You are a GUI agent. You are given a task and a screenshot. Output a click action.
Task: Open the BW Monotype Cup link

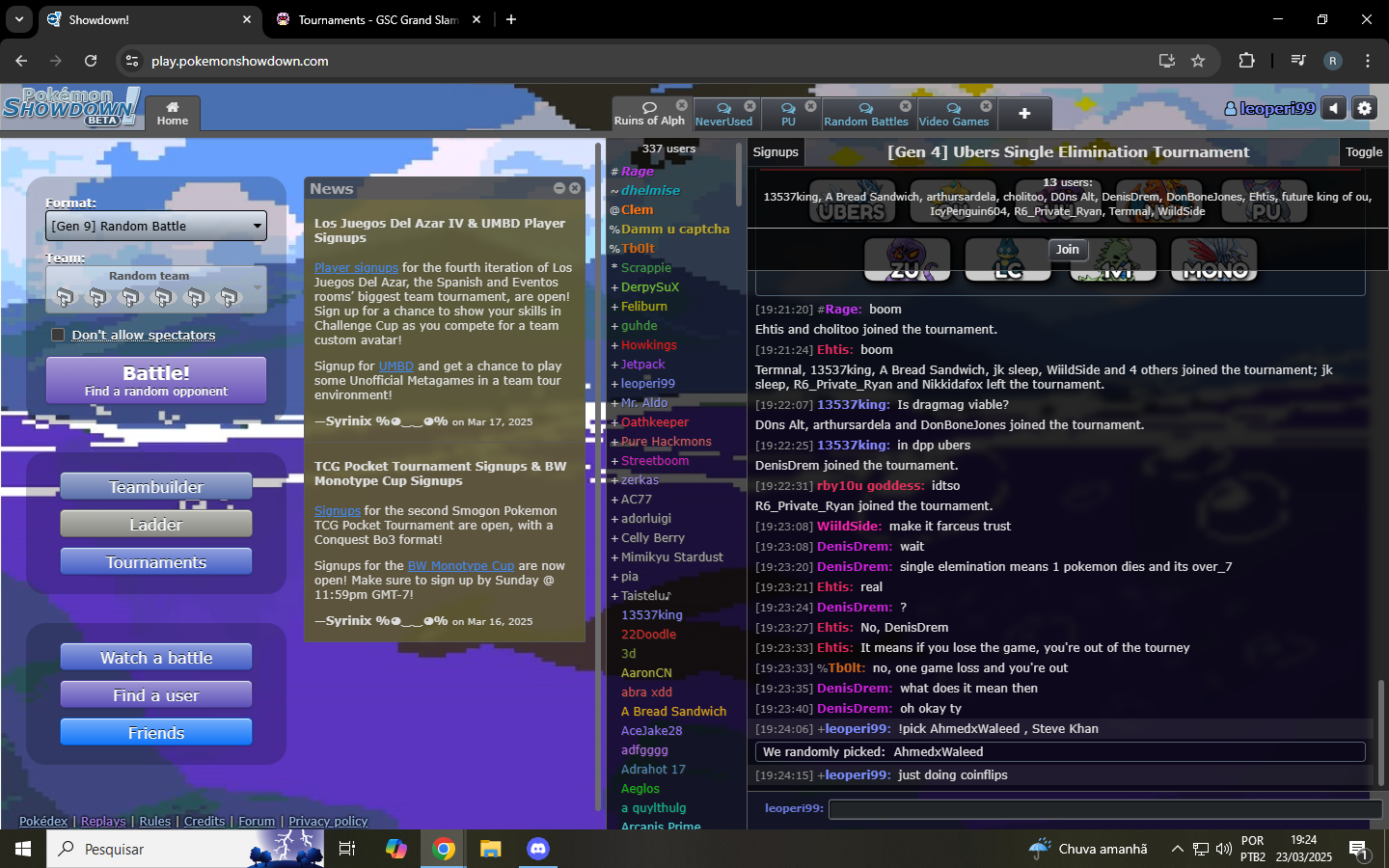pos(461,566)
